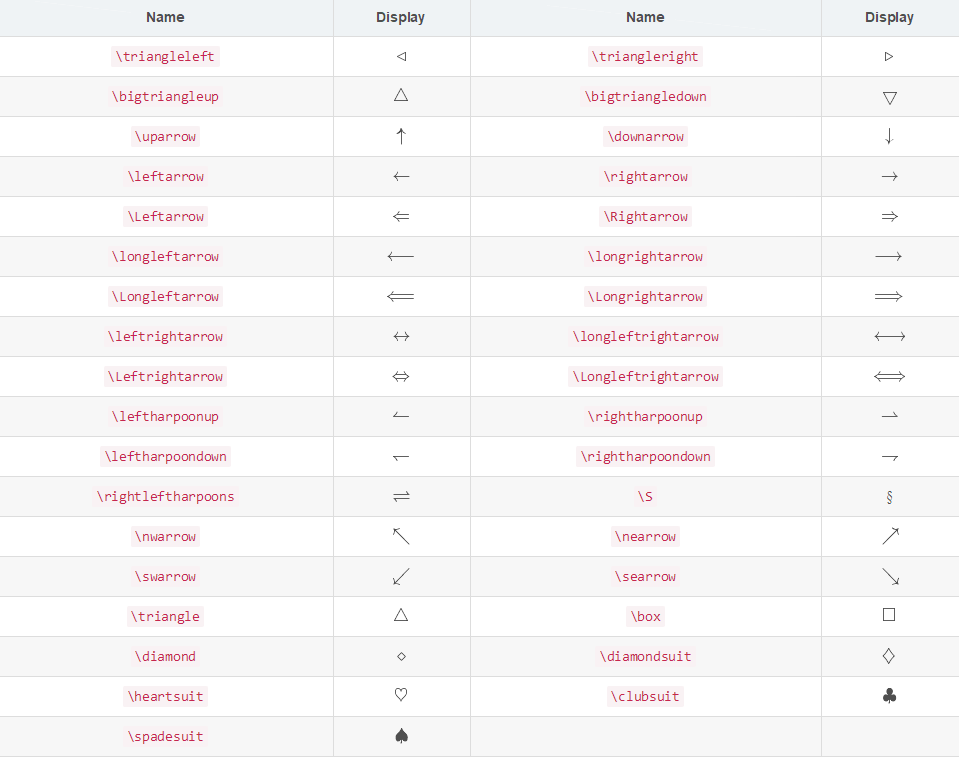Click the \clubsuit symbol glyph
The image size is (959, 757).
click(x=890, y=696)
